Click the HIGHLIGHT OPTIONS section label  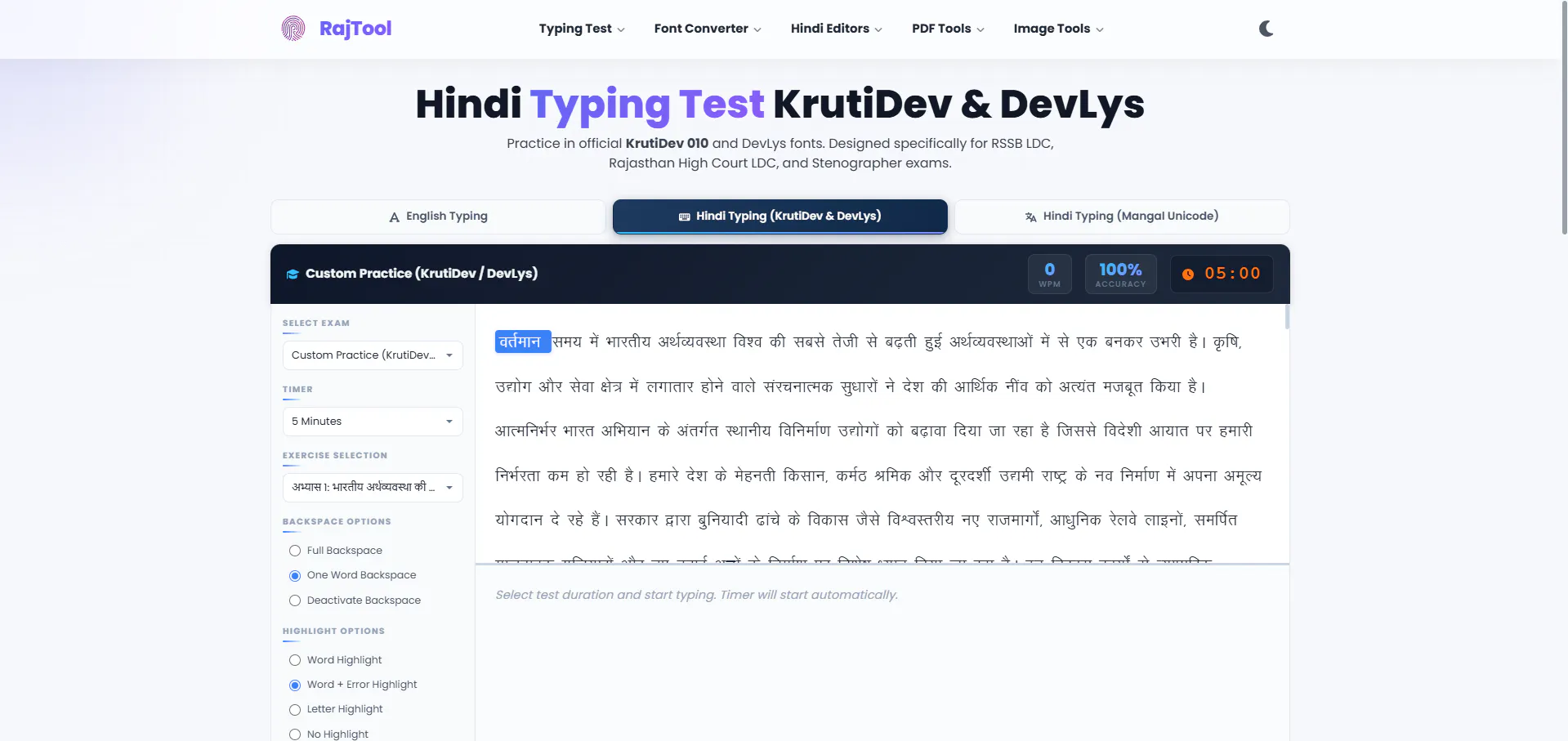click(x=333, y=632)
